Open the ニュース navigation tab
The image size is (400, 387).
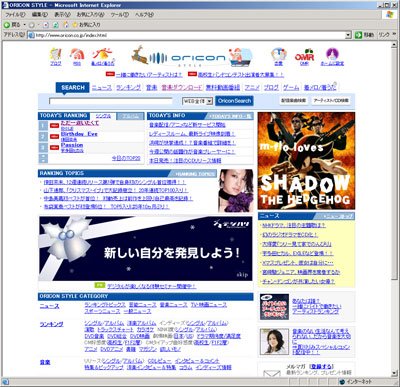click(x=102, y=88)
